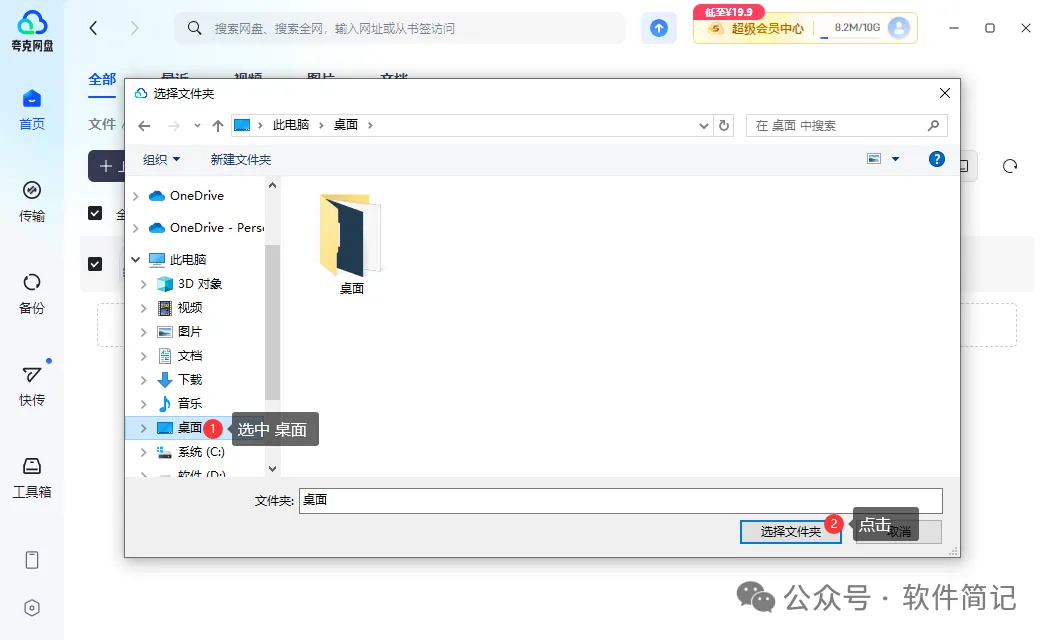
Task: Open the 超级会员中心 link
Action: click(x=767, y=28)
